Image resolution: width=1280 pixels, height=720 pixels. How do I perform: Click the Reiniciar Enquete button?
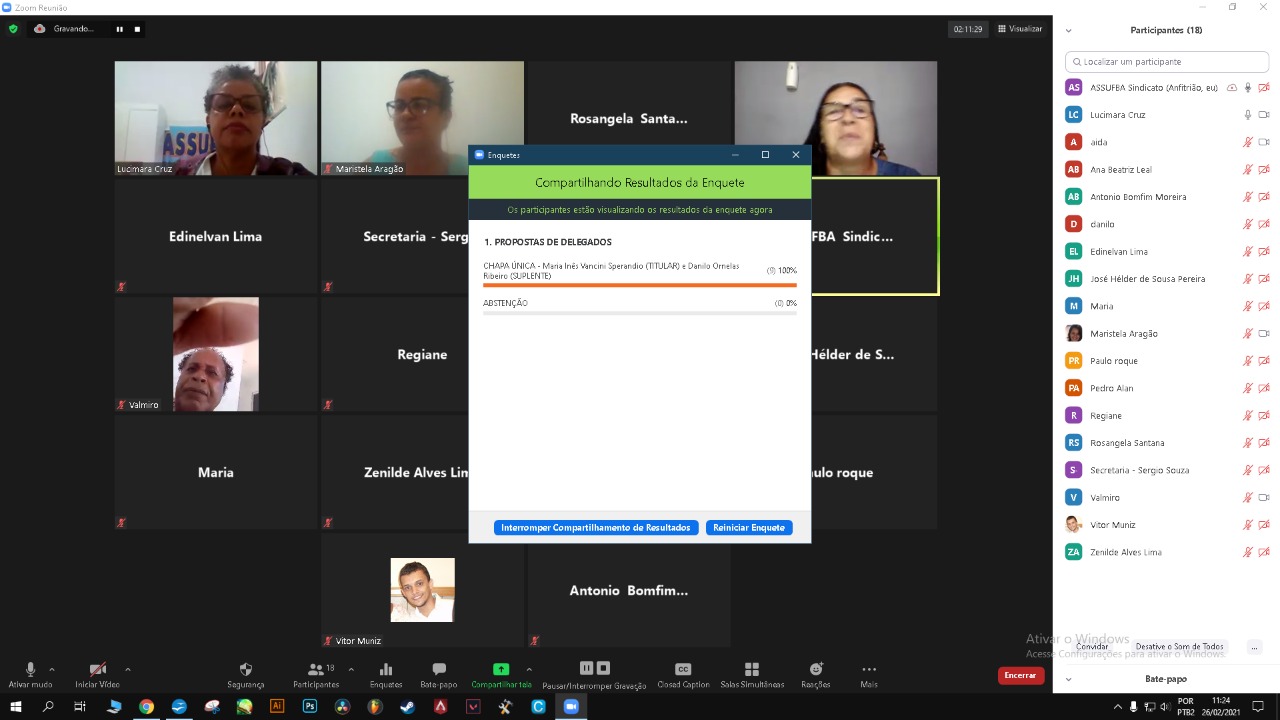click(749, 528)
